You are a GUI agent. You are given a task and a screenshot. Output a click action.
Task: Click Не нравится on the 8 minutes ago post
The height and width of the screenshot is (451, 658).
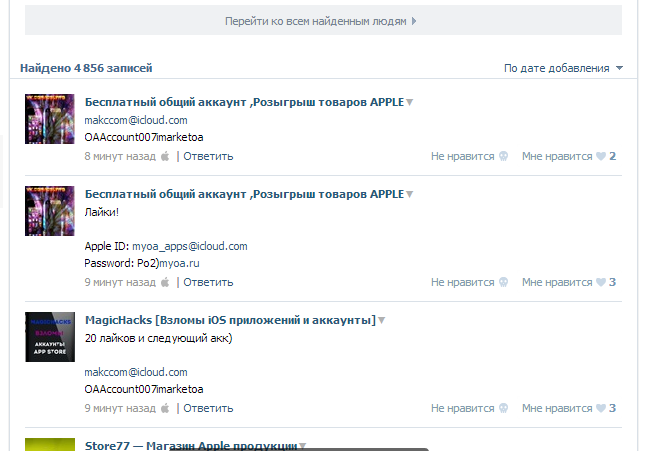coord(462,156)
